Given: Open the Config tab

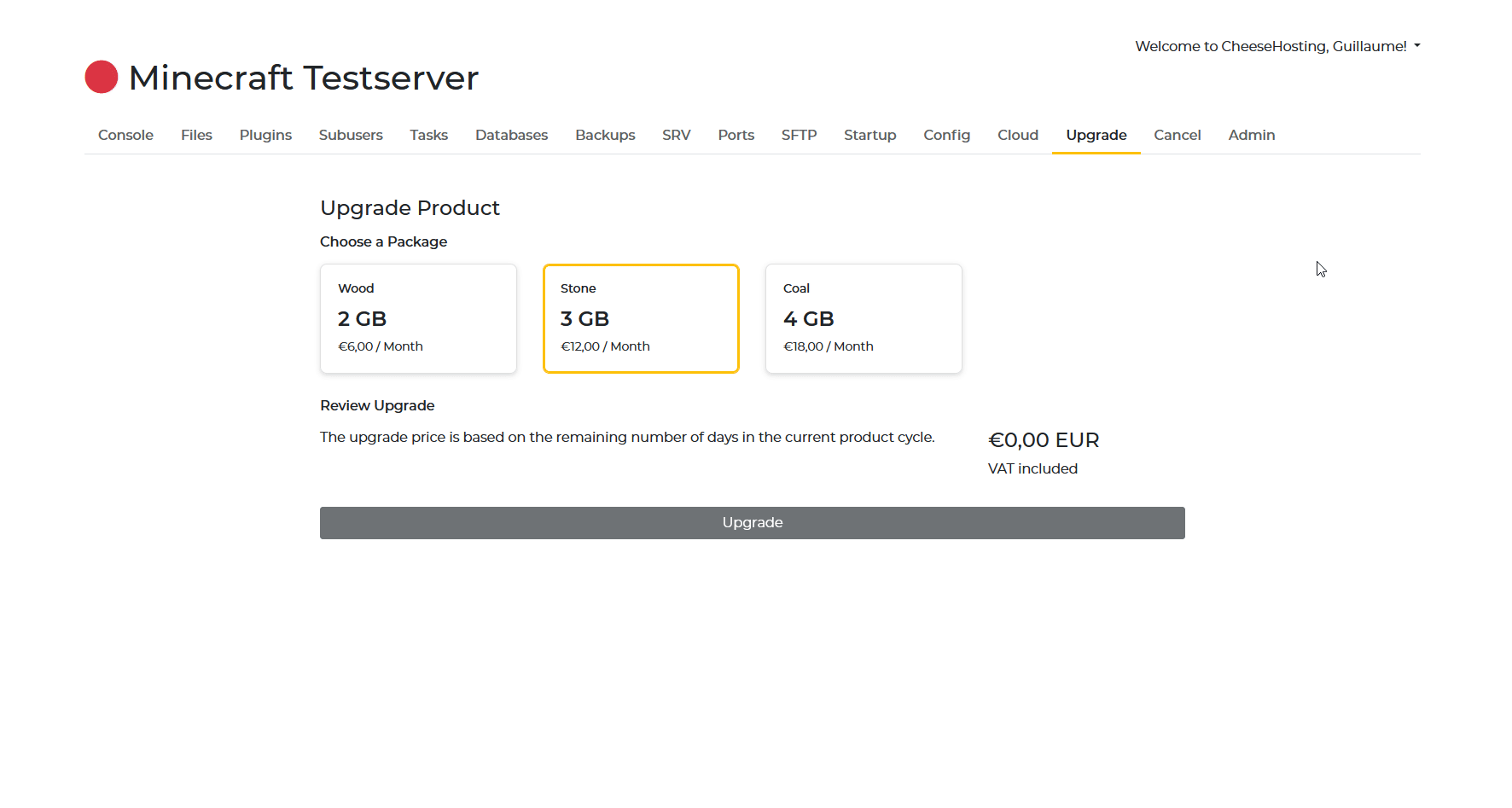Looking at the screenshot, I should [946, 135].
